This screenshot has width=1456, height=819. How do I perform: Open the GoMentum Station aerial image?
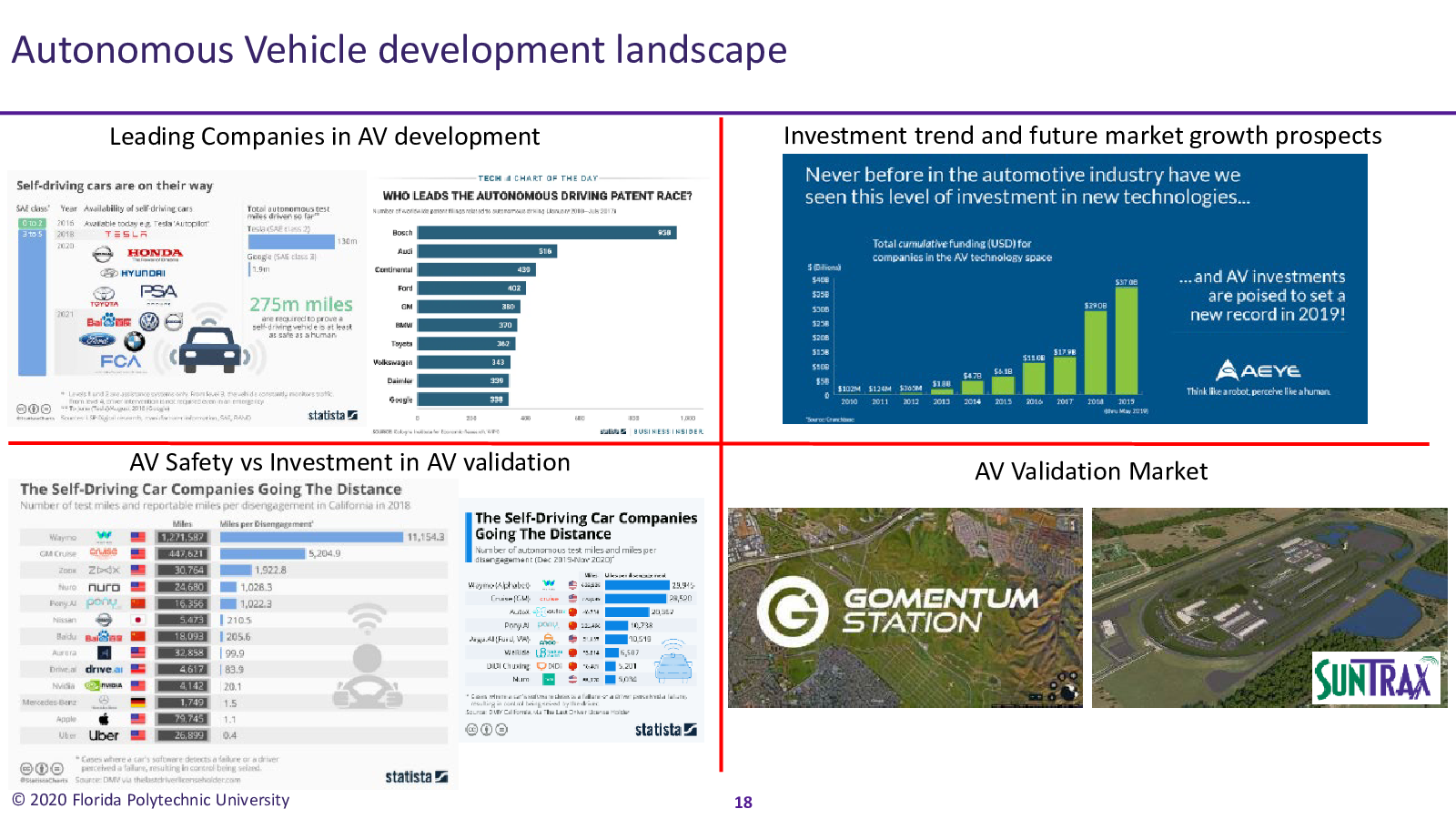(905, 608)
